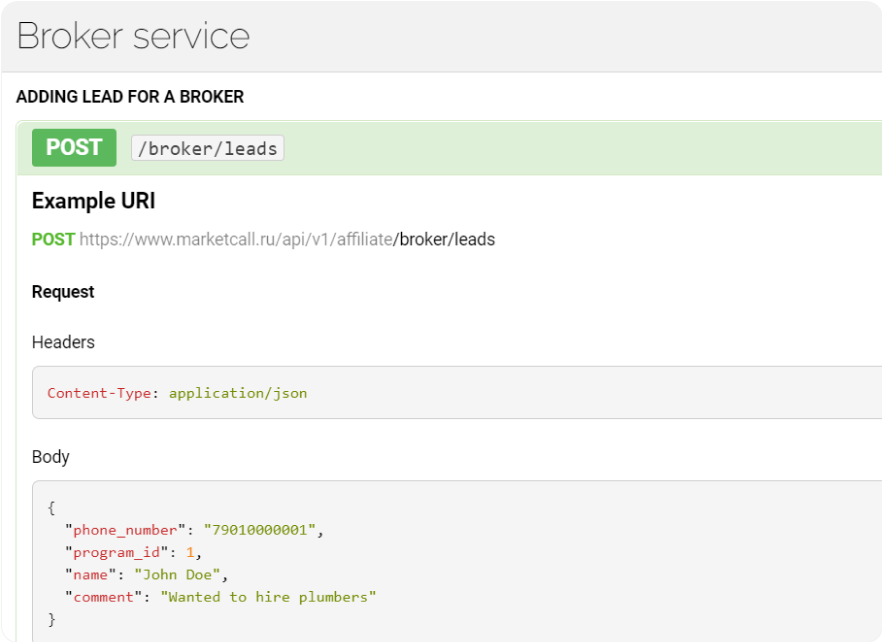Click the bold /broker/leads URI suffix
This screenshot has width=882, height=642.
pyautogui.click(x=444, y=240)
